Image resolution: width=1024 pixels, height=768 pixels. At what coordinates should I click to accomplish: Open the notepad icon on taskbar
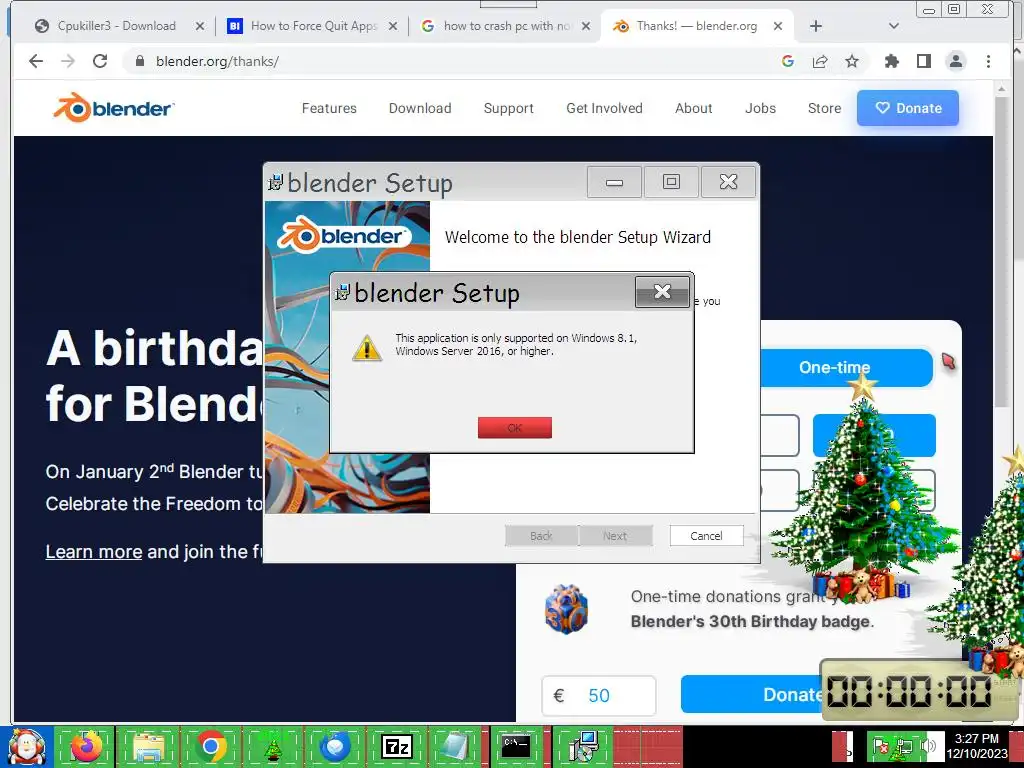[455, 746]
